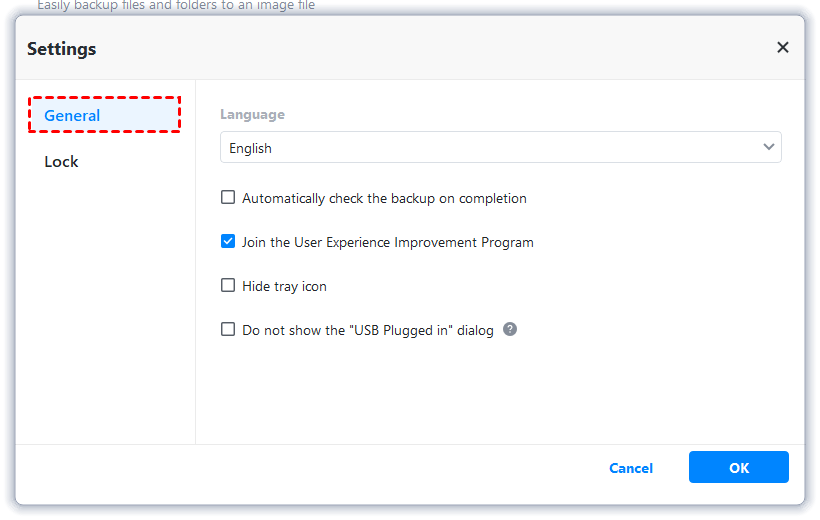This screenshot has height=520, width=820.
Task: Uncheck User Experience Improvement Program checkbox
Action: [x=228, y=242]
